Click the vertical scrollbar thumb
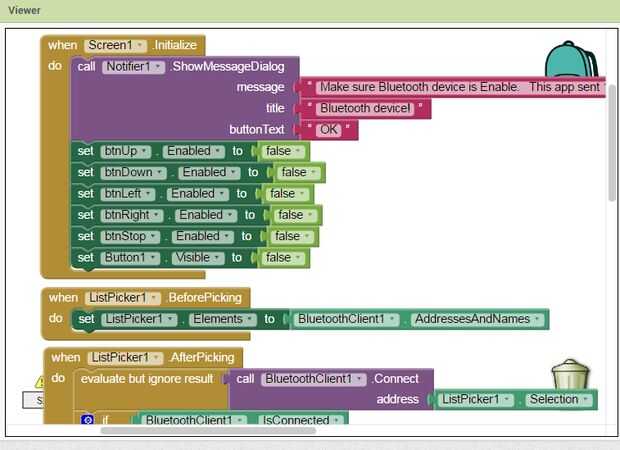The image size is (620, 450). (x=612, y=142)
